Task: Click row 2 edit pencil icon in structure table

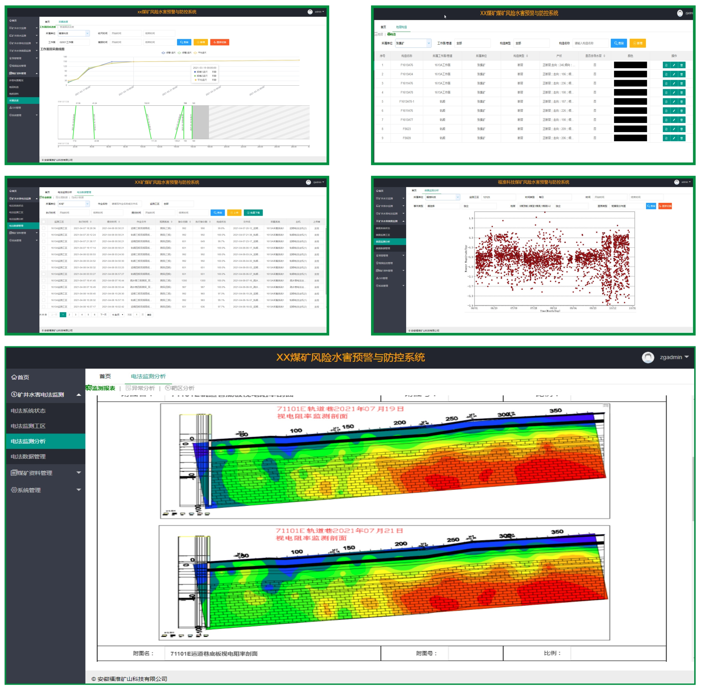Action: click(x=674, y=74)
